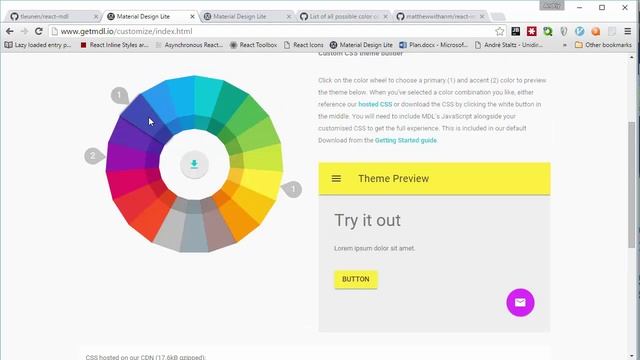Click the green Evernote-style extension icon

point(548,31)
